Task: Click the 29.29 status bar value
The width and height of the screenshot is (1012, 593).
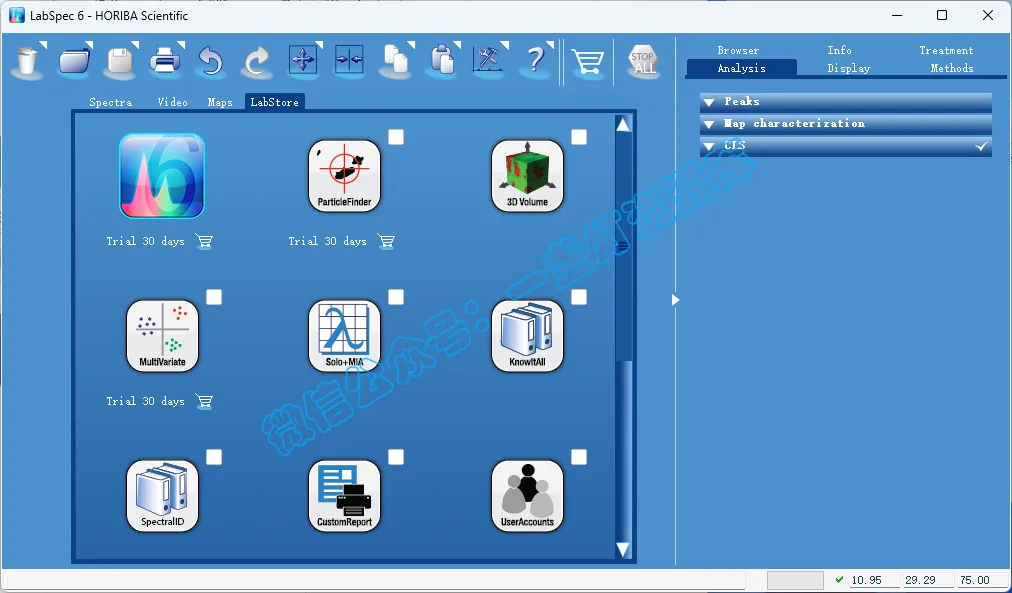Action: point(920,580)
